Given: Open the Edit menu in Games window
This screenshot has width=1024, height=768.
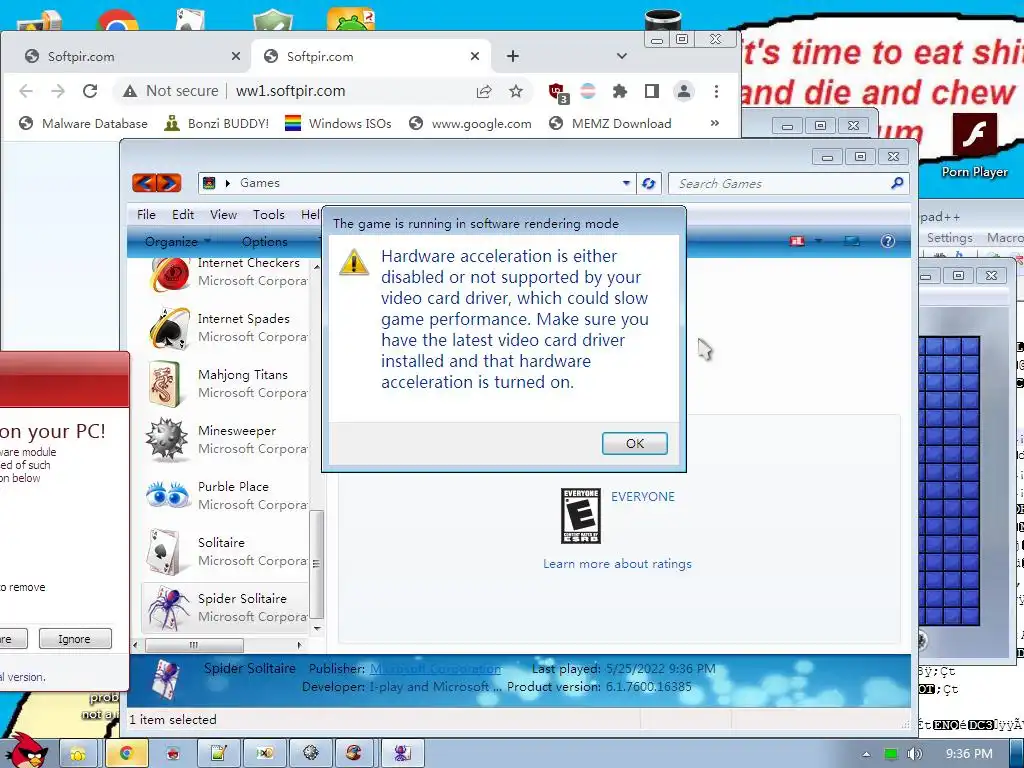Looking at the screenshot, I should pyautogui.click(x=183, y=214).
